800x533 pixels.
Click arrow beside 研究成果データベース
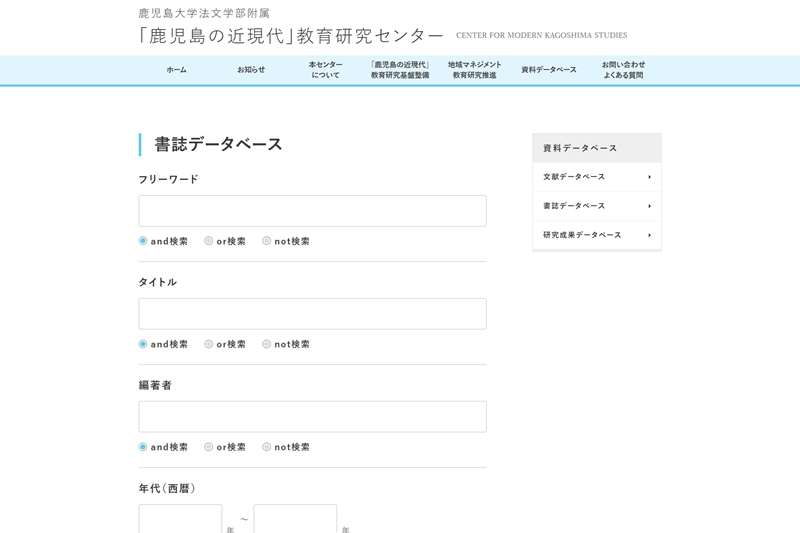point(649,235)
